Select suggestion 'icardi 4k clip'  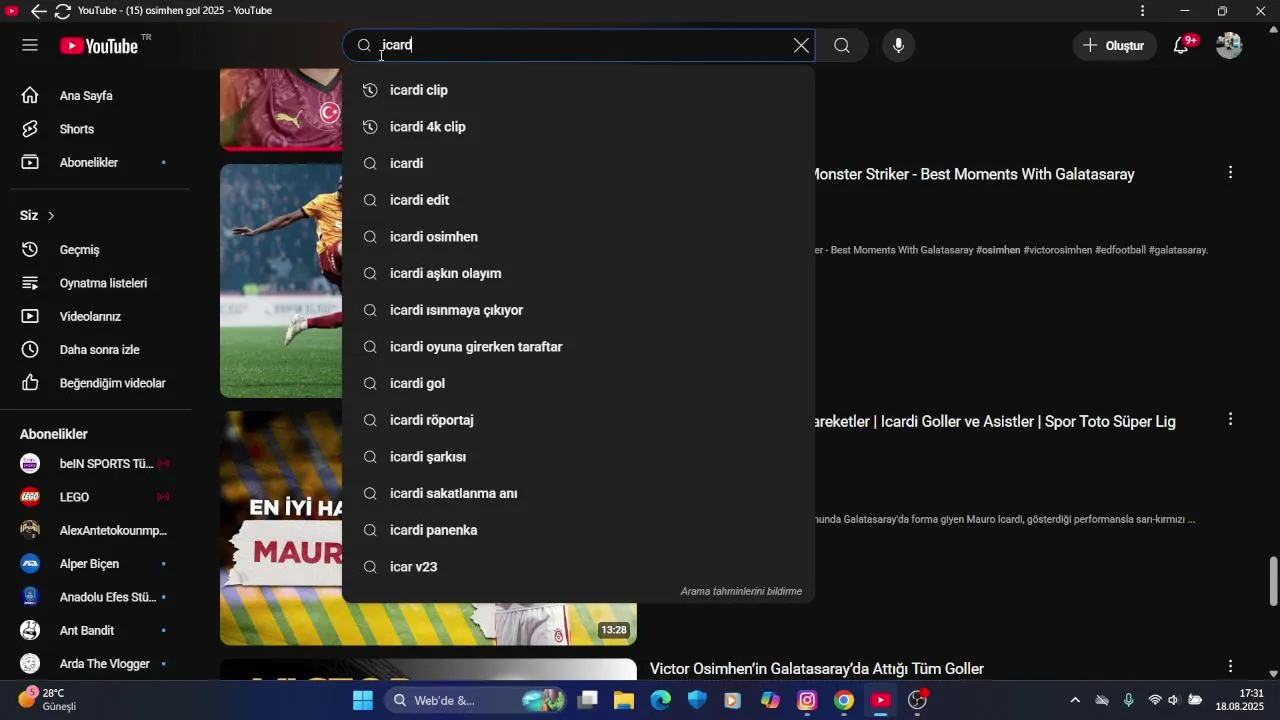578,127
